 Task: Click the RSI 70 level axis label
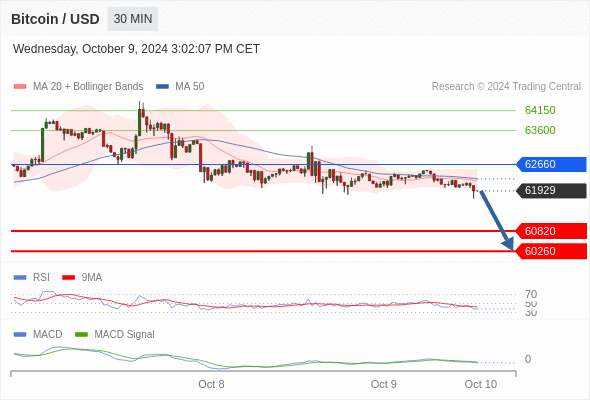531,294
